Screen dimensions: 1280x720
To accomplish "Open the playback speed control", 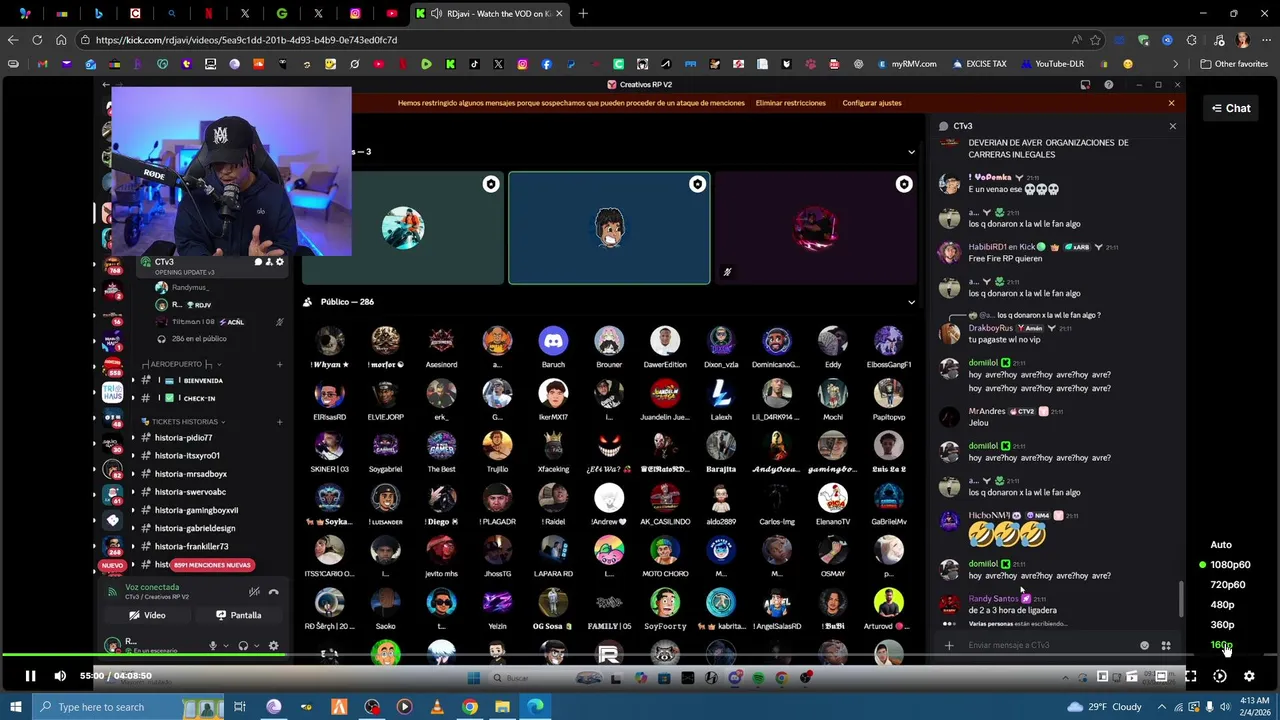I will click(1220, 676).
